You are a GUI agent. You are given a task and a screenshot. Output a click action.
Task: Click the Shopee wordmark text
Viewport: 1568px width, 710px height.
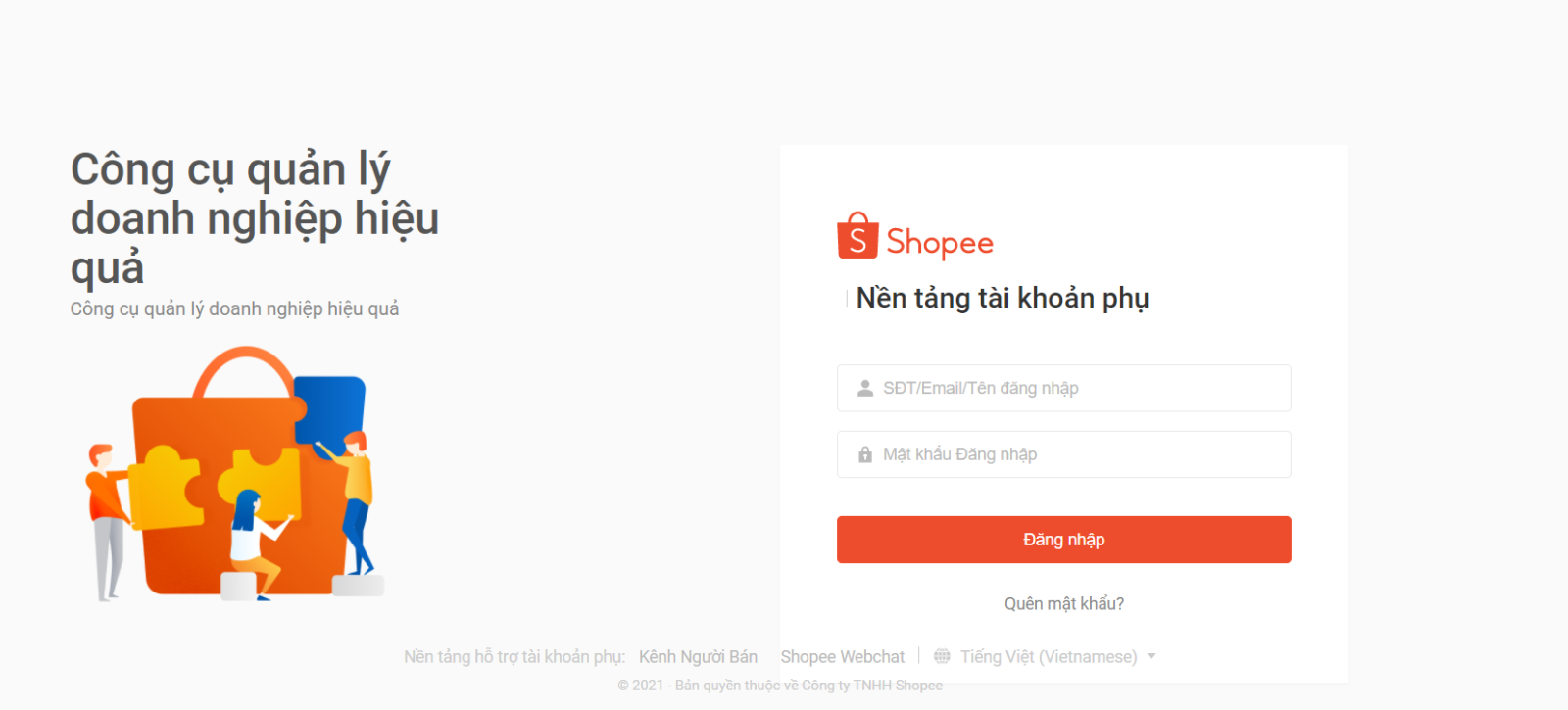[x=940, y=243]
